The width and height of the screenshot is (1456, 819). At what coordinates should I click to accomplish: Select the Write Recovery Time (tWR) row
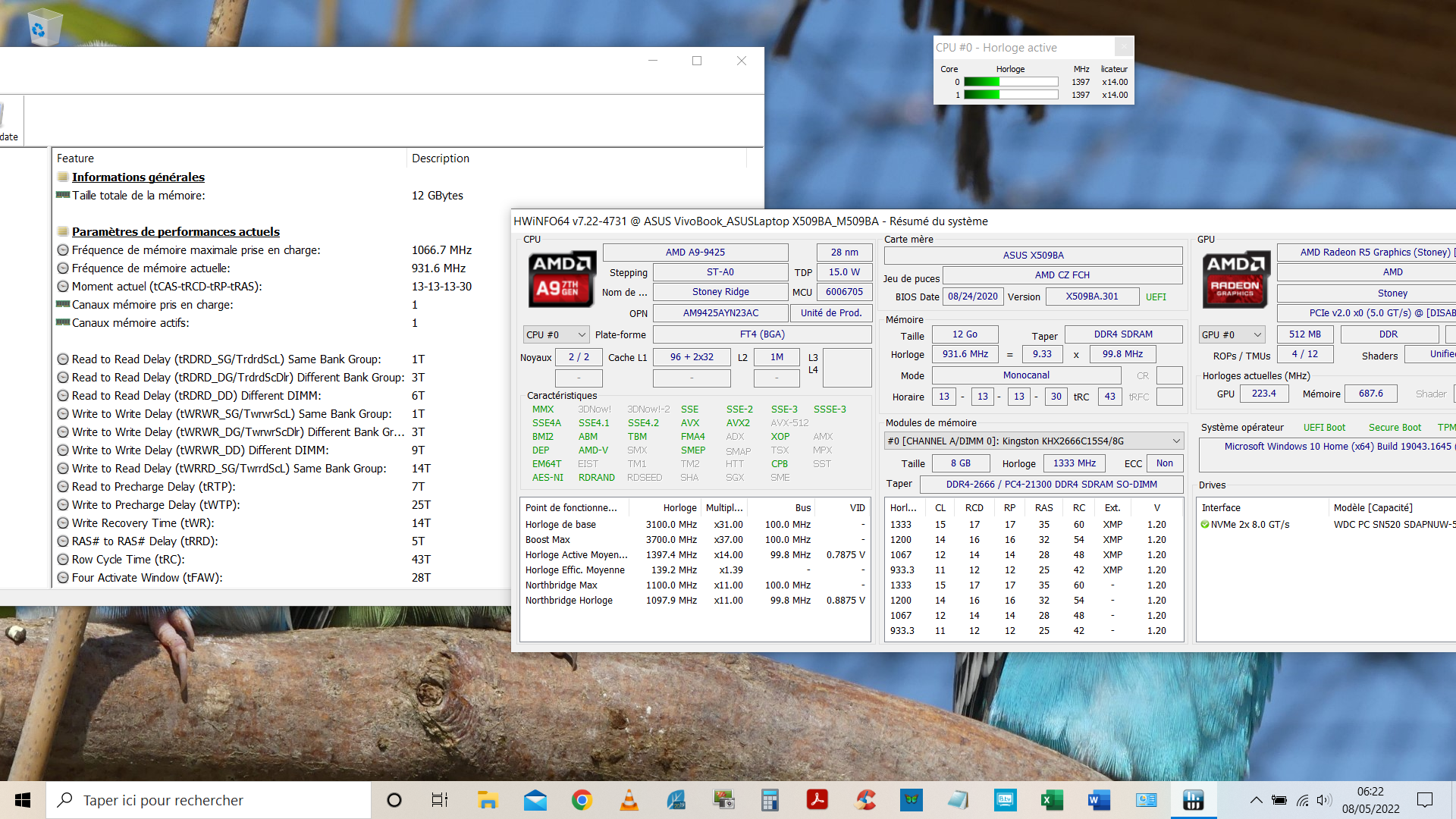(282, 522)
